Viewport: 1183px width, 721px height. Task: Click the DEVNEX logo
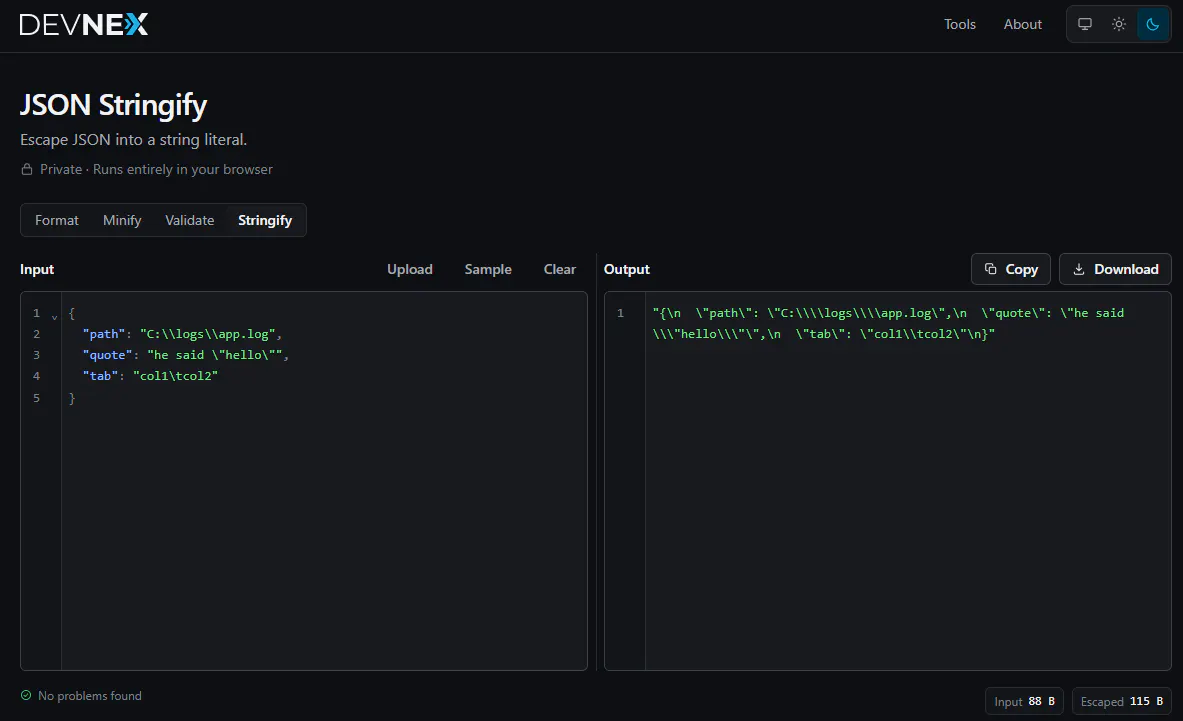(x=84, y=25)
